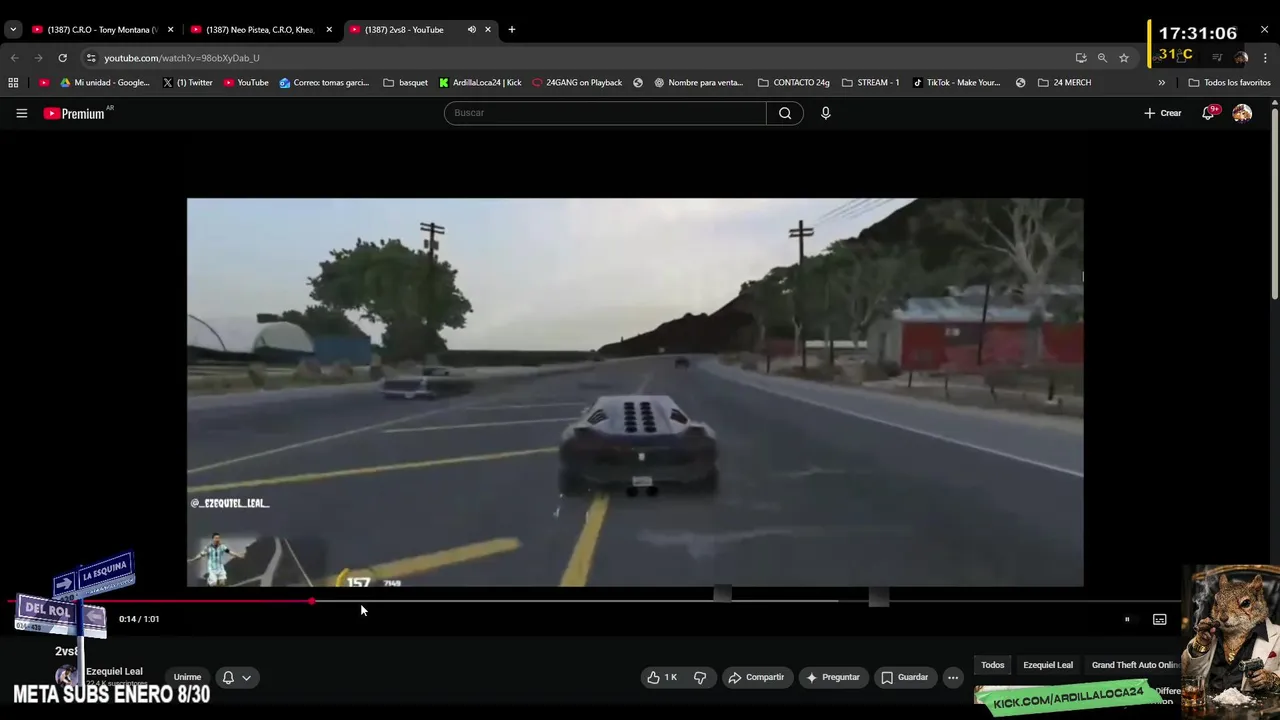Screen dimensions: 1280x720
Task: Mute the 2vs8 - YouTube tab audio
Action: tap(471, 29)
